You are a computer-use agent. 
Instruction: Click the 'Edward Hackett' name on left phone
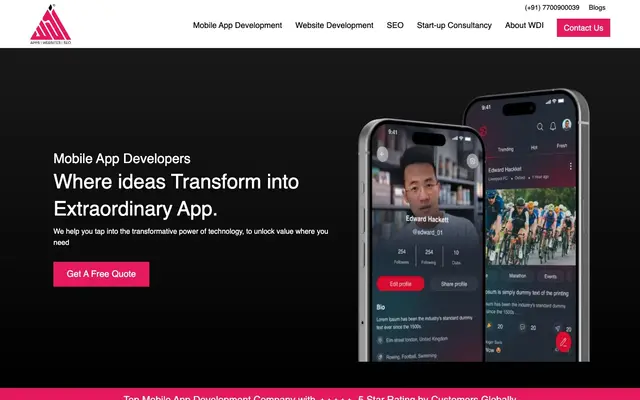point(427,219)
